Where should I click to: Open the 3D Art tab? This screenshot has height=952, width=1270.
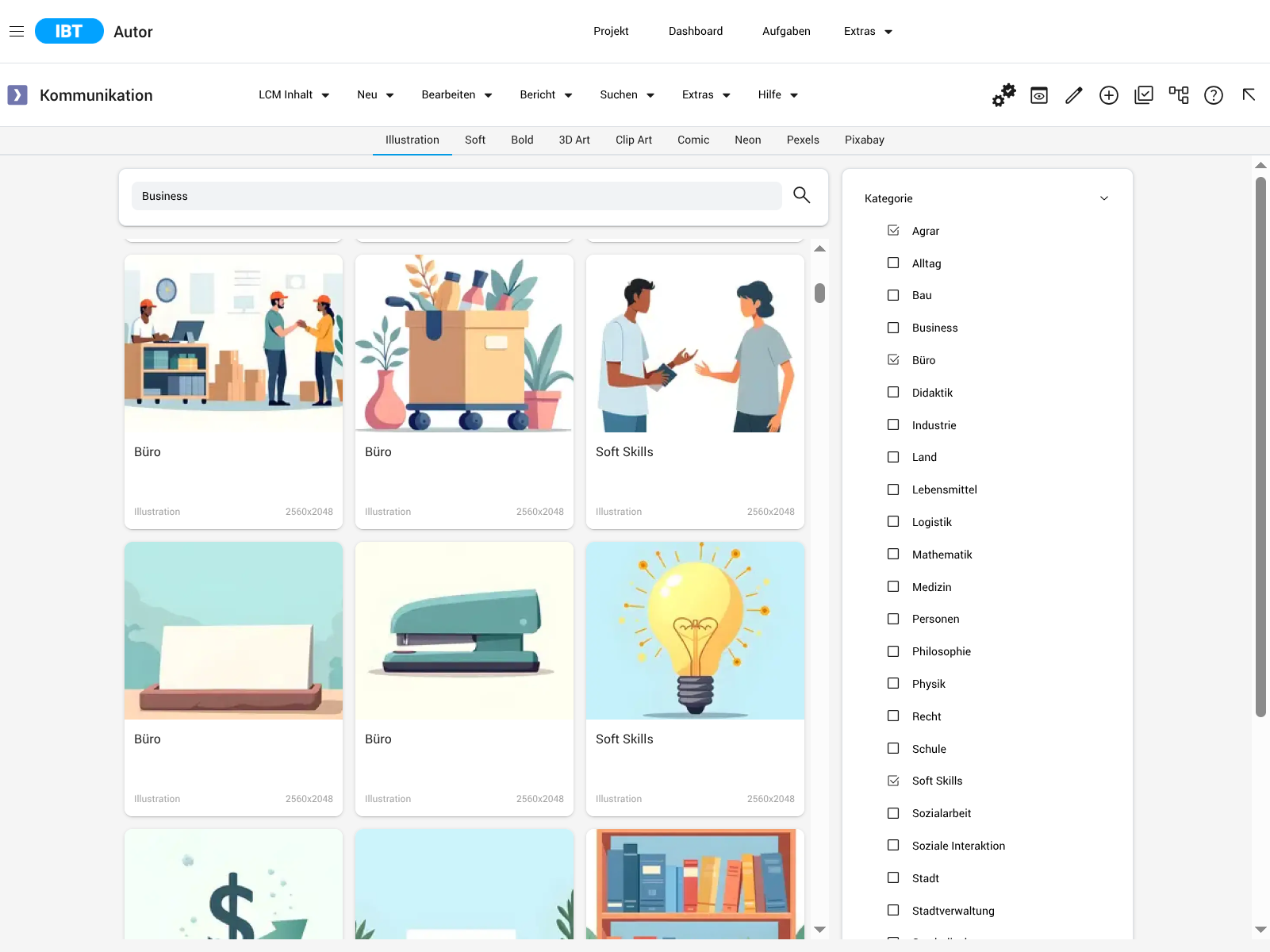[x=574, y=140]
